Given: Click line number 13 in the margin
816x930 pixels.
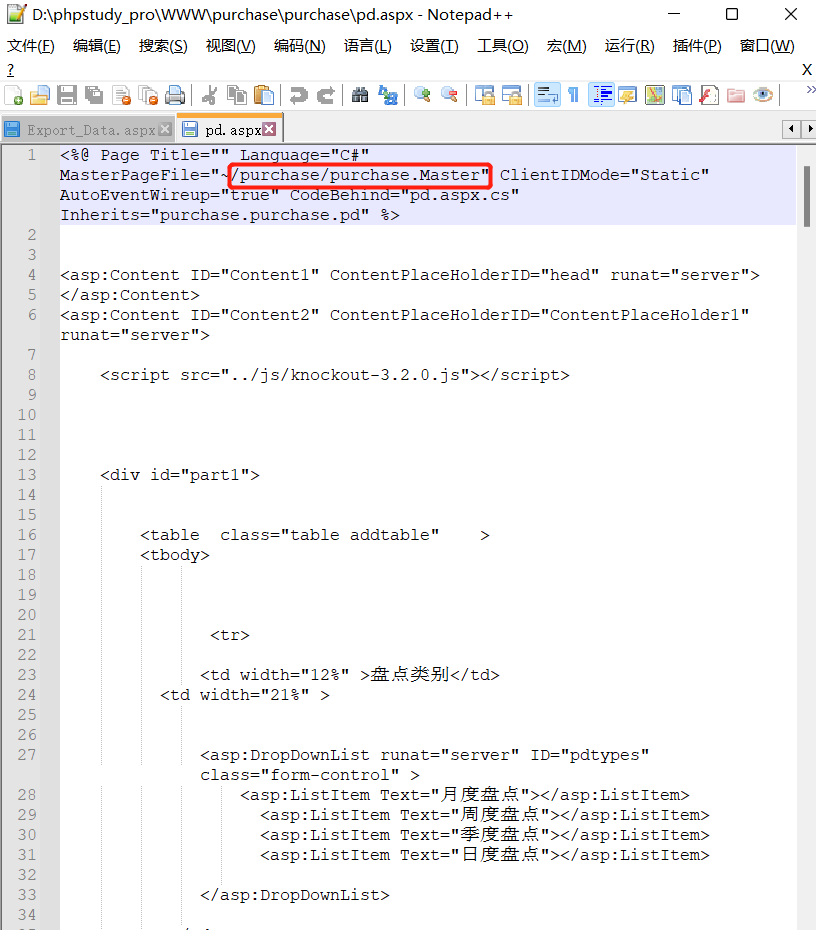Looking at the screenshot, I should click(27, 475).
